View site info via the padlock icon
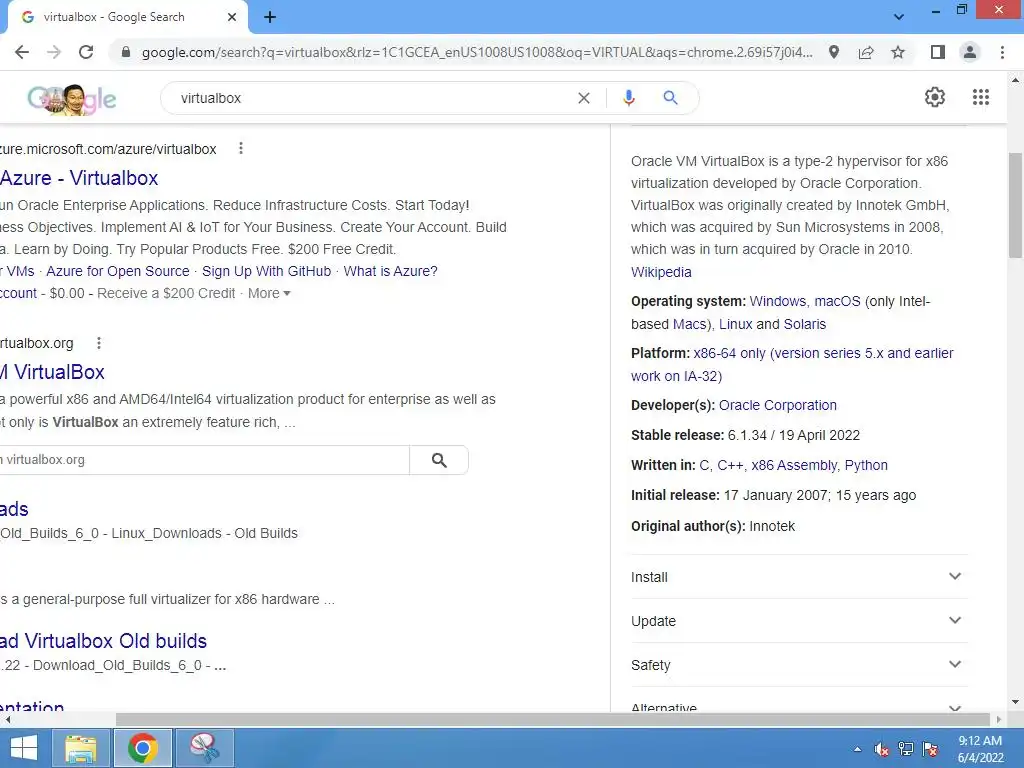 pyautogui.click(x=126, y=52)
